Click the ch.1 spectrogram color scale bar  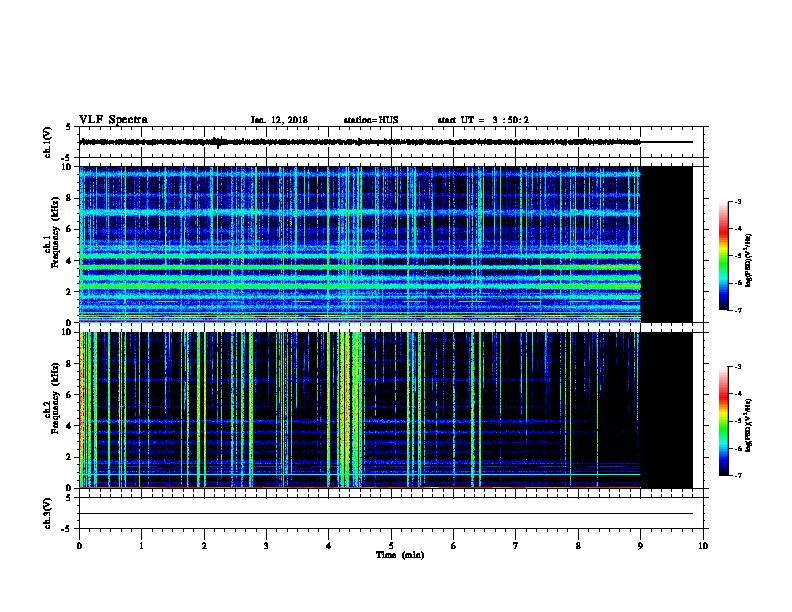point(724,256)
